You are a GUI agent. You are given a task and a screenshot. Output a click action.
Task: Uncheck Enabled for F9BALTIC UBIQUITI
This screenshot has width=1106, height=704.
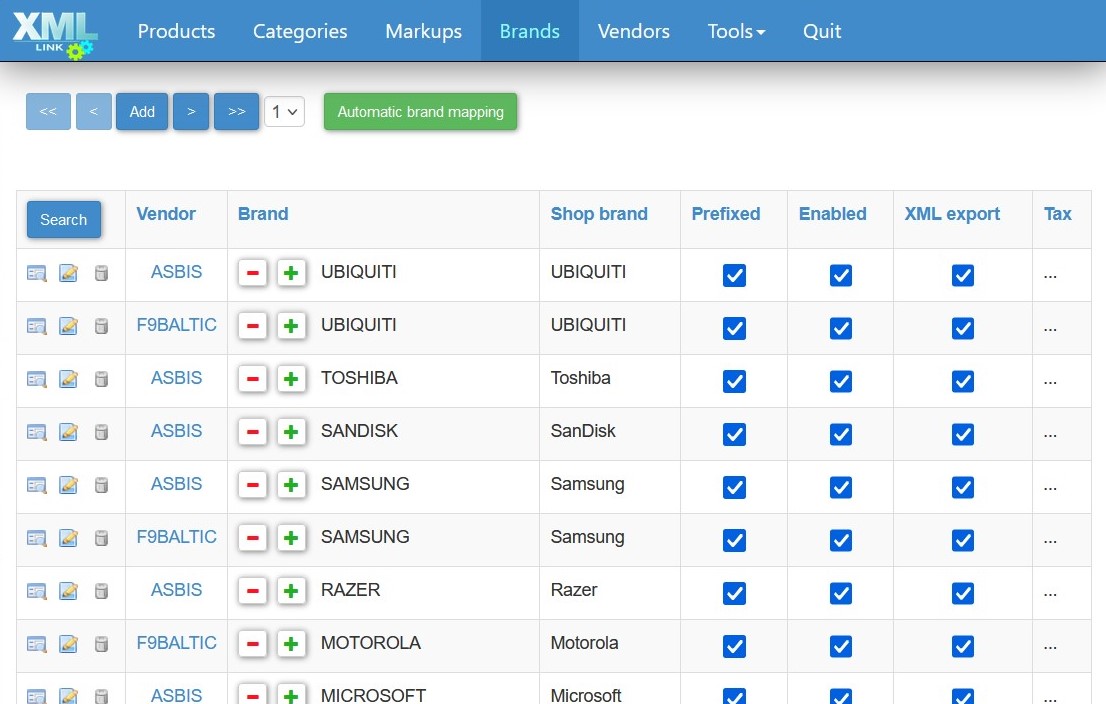tap(841, 328)
